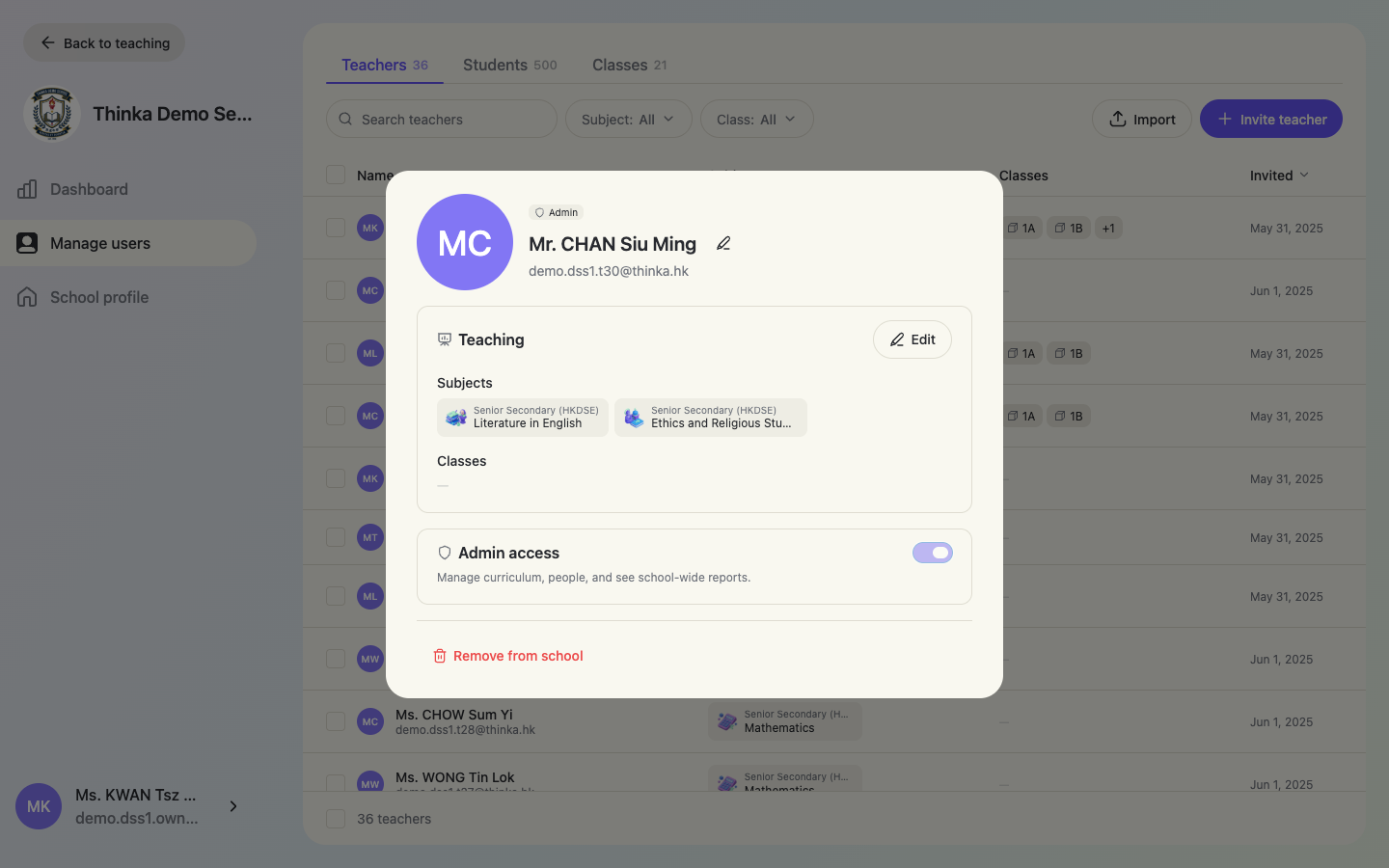
Task: Click the MC avatar of Ms. CHOW Sum Yi
Action: pyautogui.click(x=370, y=721)
